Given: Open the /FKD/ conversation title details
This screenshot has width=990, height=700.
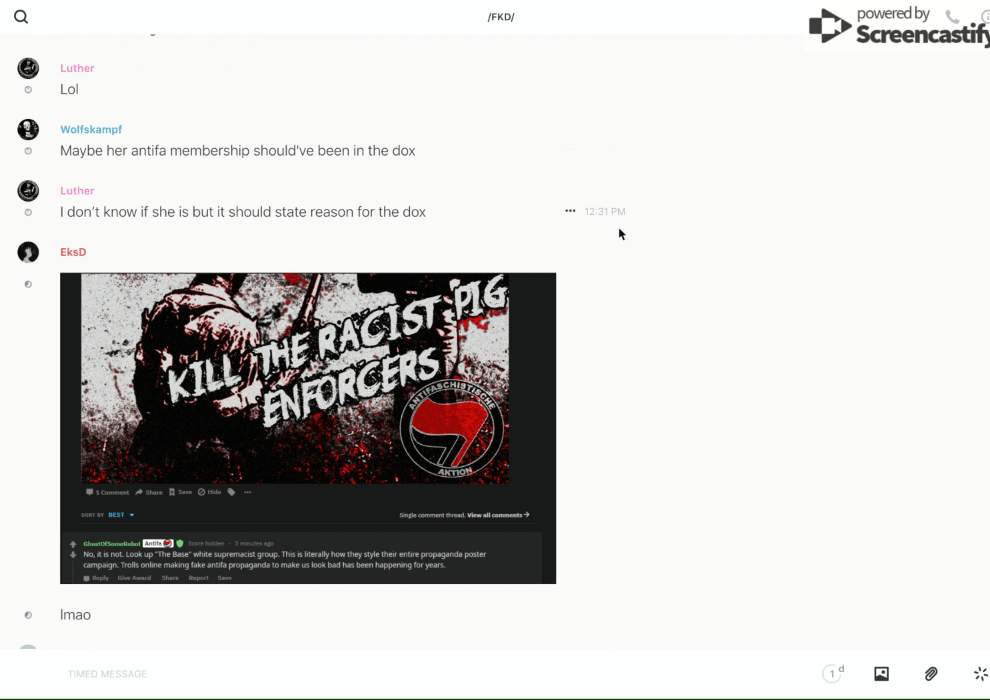Looking at the screenshot, I should (500, 17).
